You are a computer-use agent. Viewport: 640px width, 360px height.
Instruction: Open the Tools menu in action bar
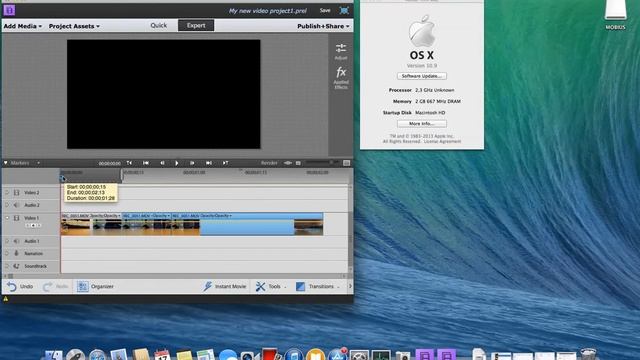pyautogui.click(x=271, y=287)
